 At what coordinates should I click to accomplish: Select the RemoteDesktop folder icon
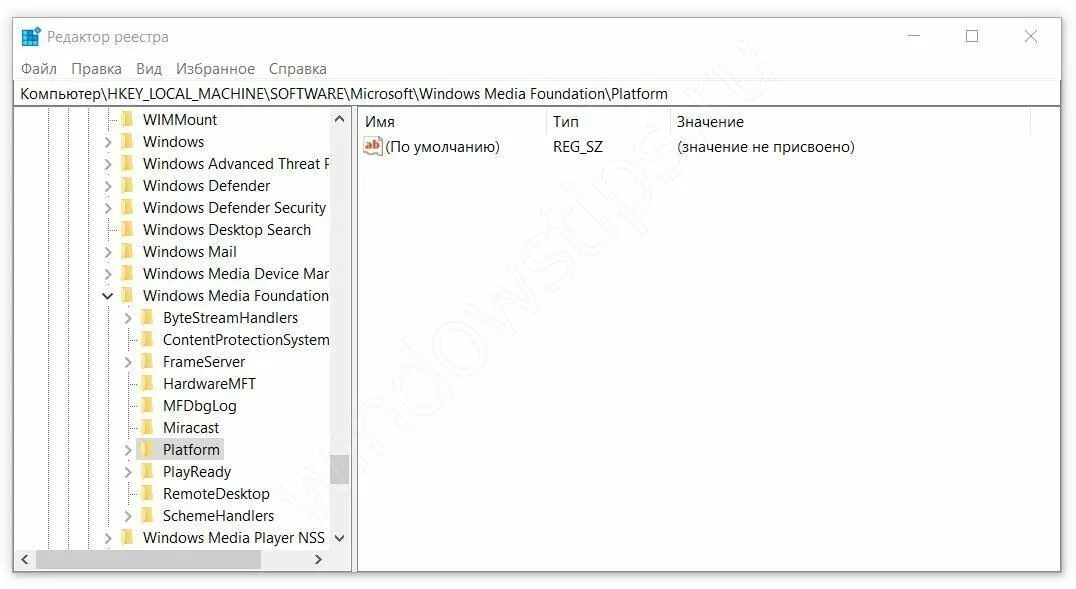point(148,494)
